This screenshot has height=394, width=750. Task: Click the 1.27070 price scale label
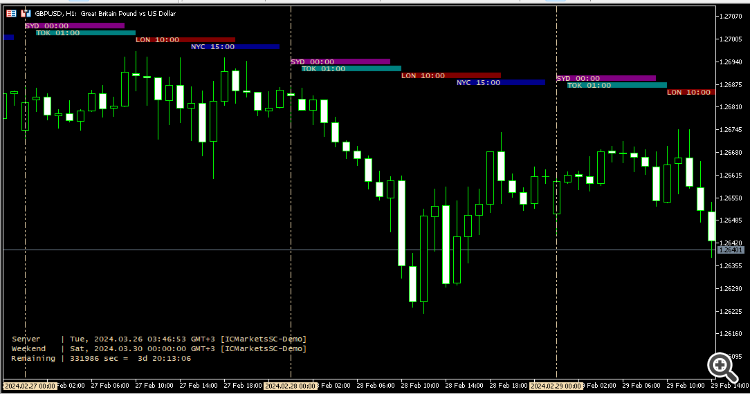(x=730, y=16)
